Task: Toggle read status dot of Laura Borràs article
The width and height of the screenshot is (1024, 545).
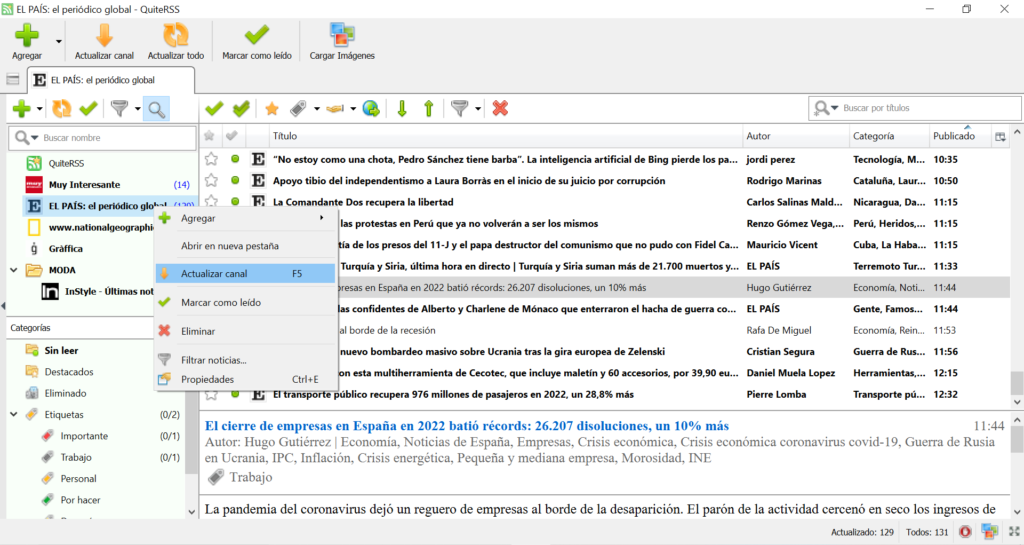Action: click(235, 181)
